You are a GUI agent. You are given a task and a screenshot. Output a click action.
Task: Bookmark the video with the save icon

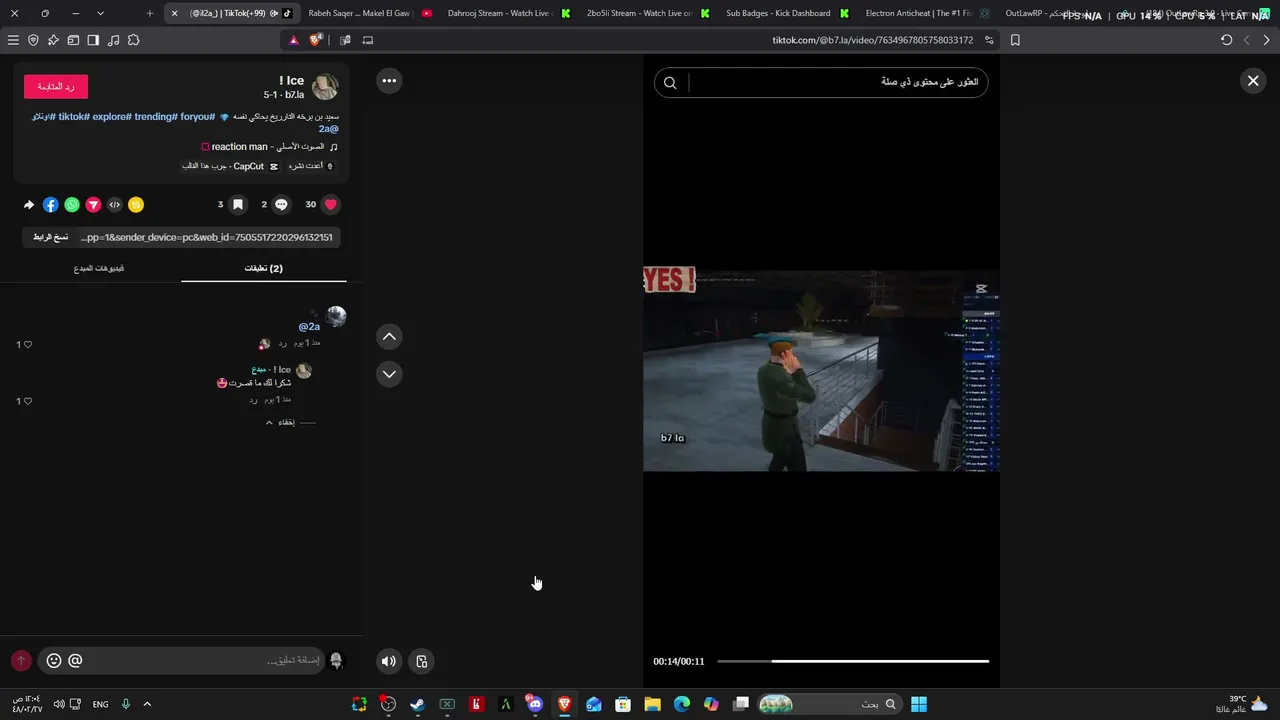point(238,204)
